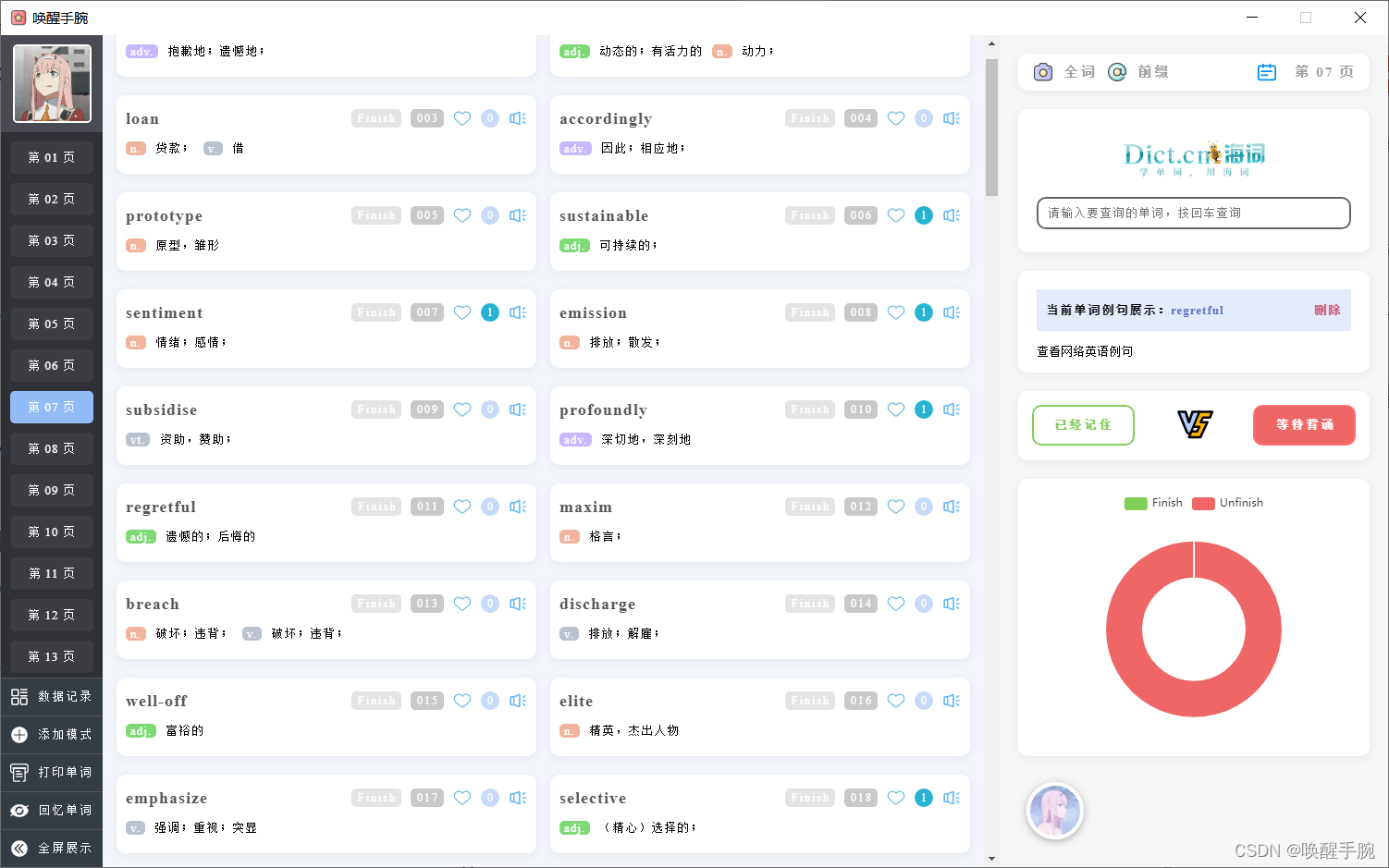Viewport: 1389px width, 868px height.
Task: Click the speaker icon for sustainable
Action: coord(952,215)
